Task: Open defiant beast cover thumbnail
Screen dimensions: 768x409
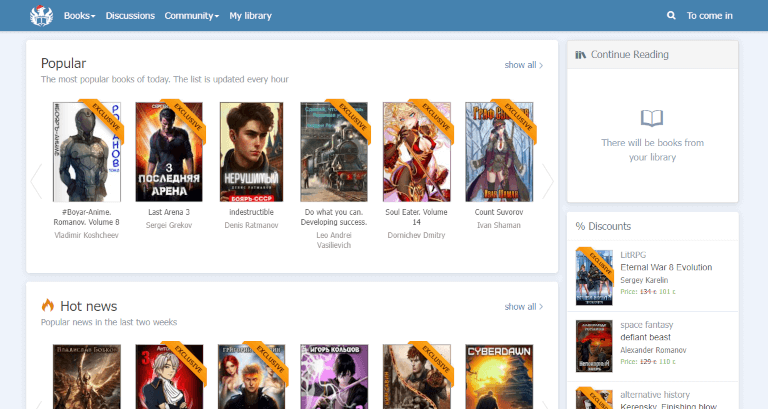Action: click(594, 346)
